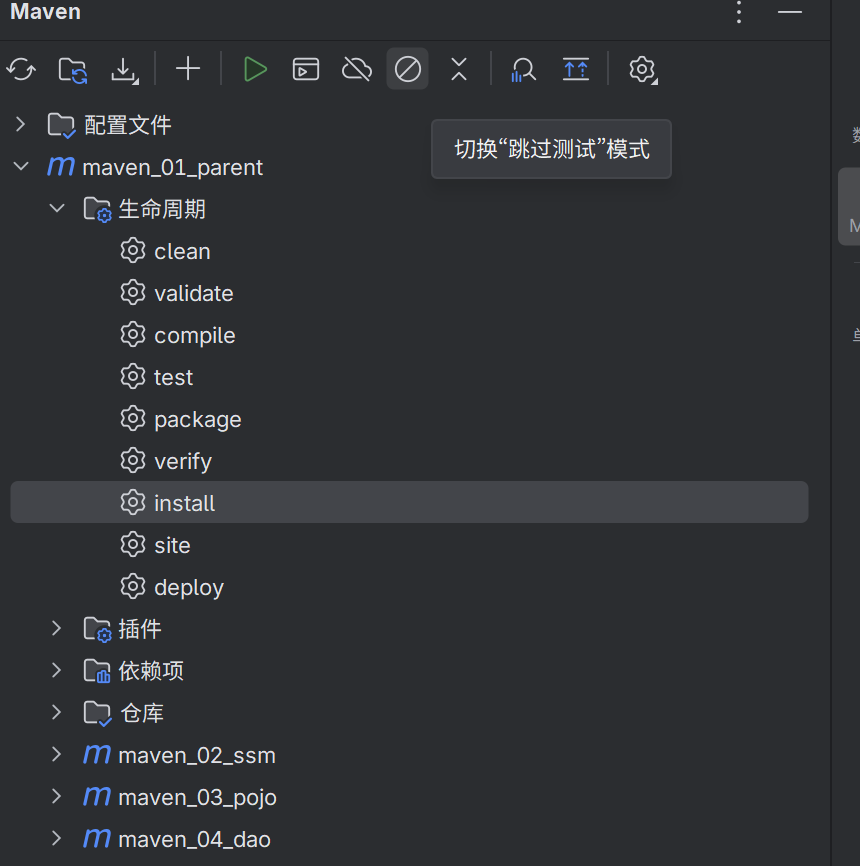Hide the Maven tool window
Screen dimensions: 860x866
tap(790, 12)
